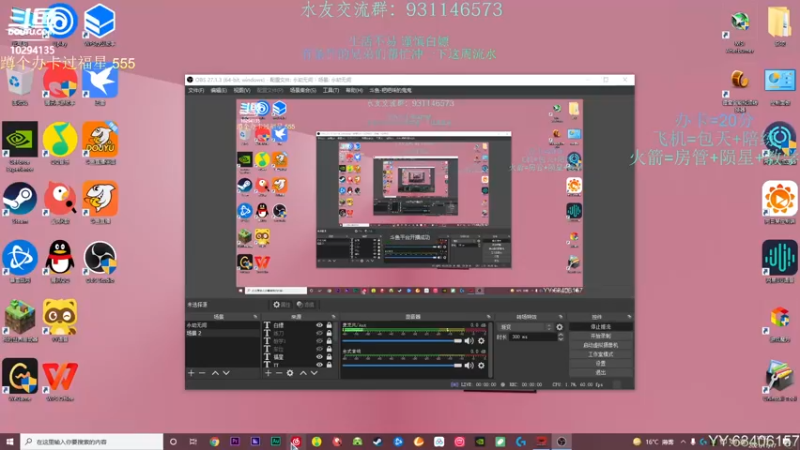Toggle lock of YY source
This screenshot has width=800, height=450.
329,365
